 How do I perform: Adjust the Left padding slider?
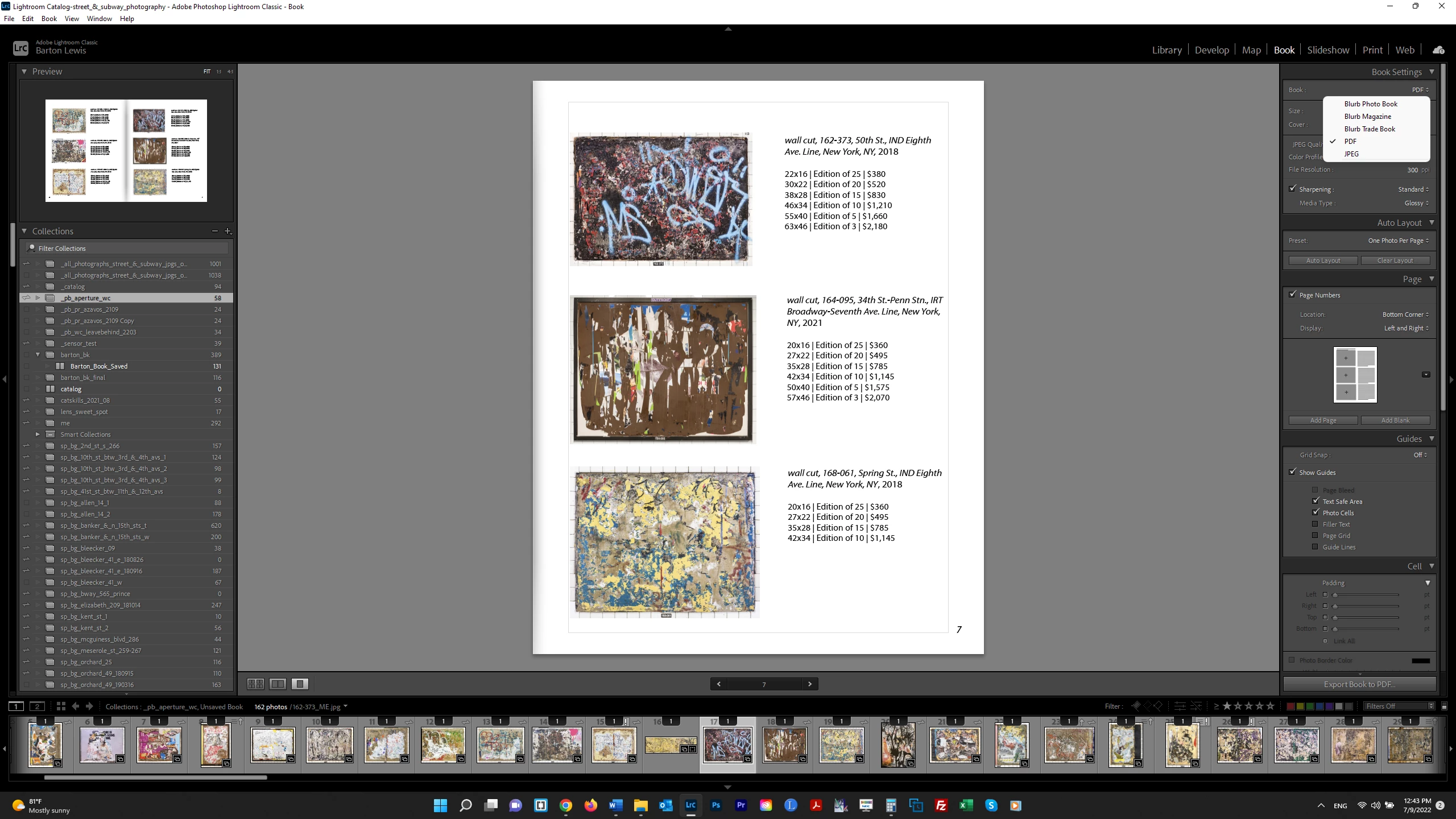tap(1335, 595)
